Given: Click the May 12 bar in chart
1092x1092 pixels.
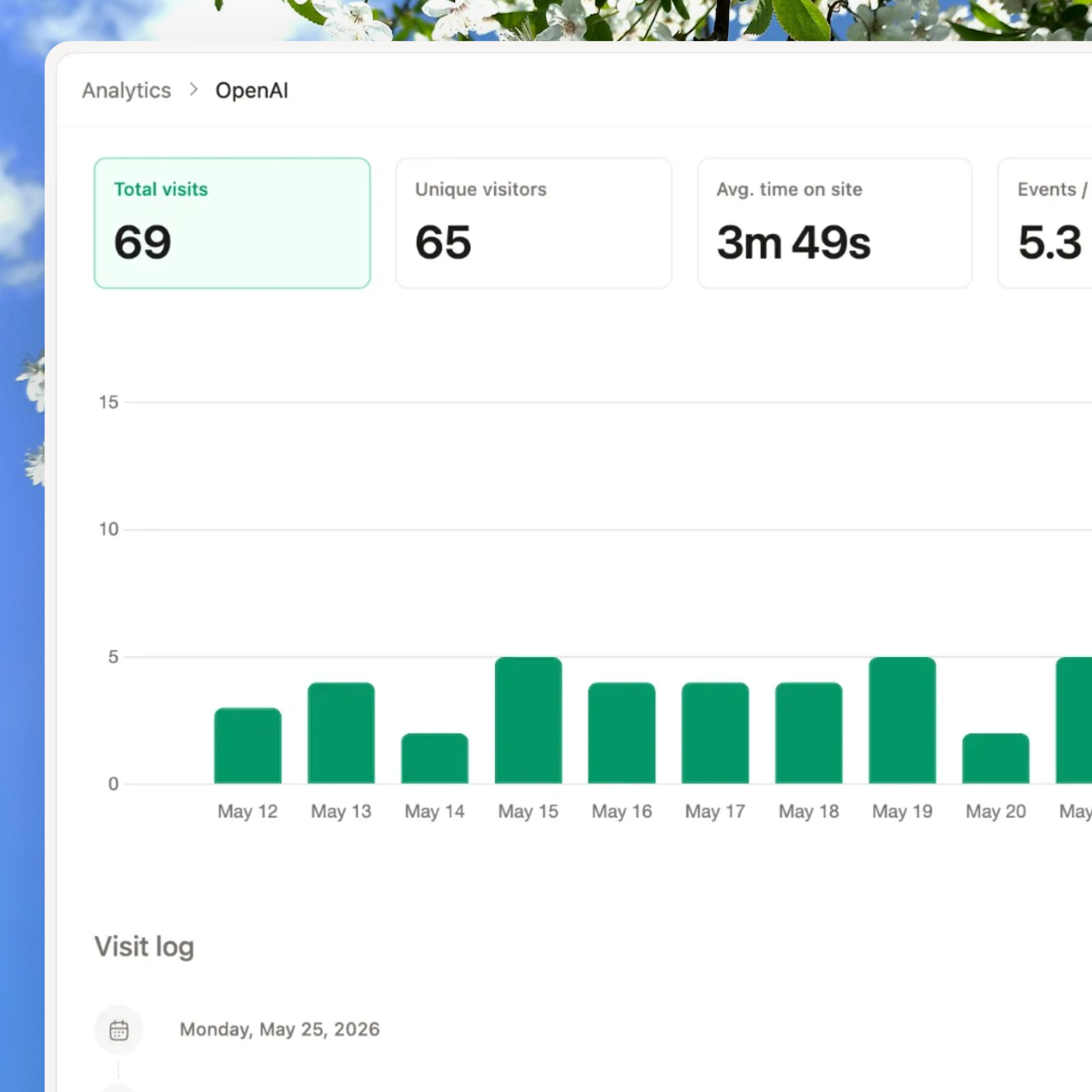Looking at the screenshot, I should pyautogui.click(x=248, y=745).
